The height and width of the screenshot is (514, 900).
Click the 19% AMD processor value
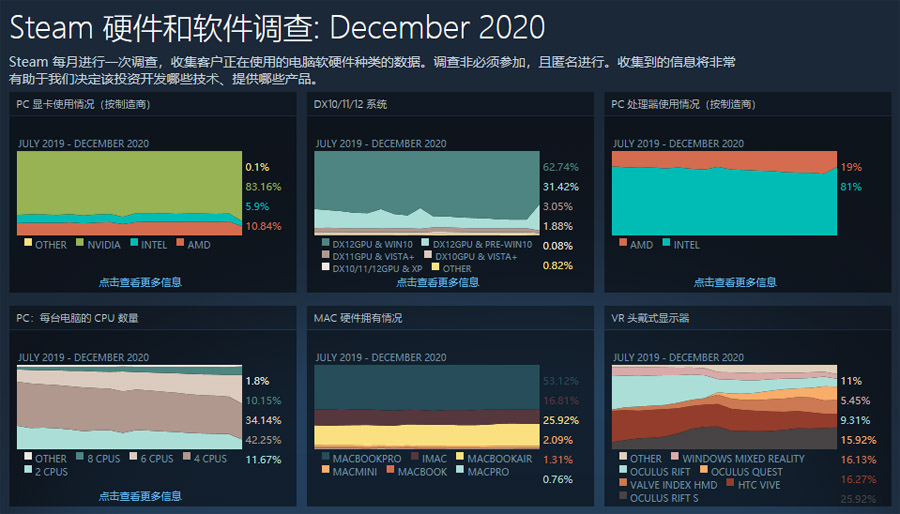(851, 168)
